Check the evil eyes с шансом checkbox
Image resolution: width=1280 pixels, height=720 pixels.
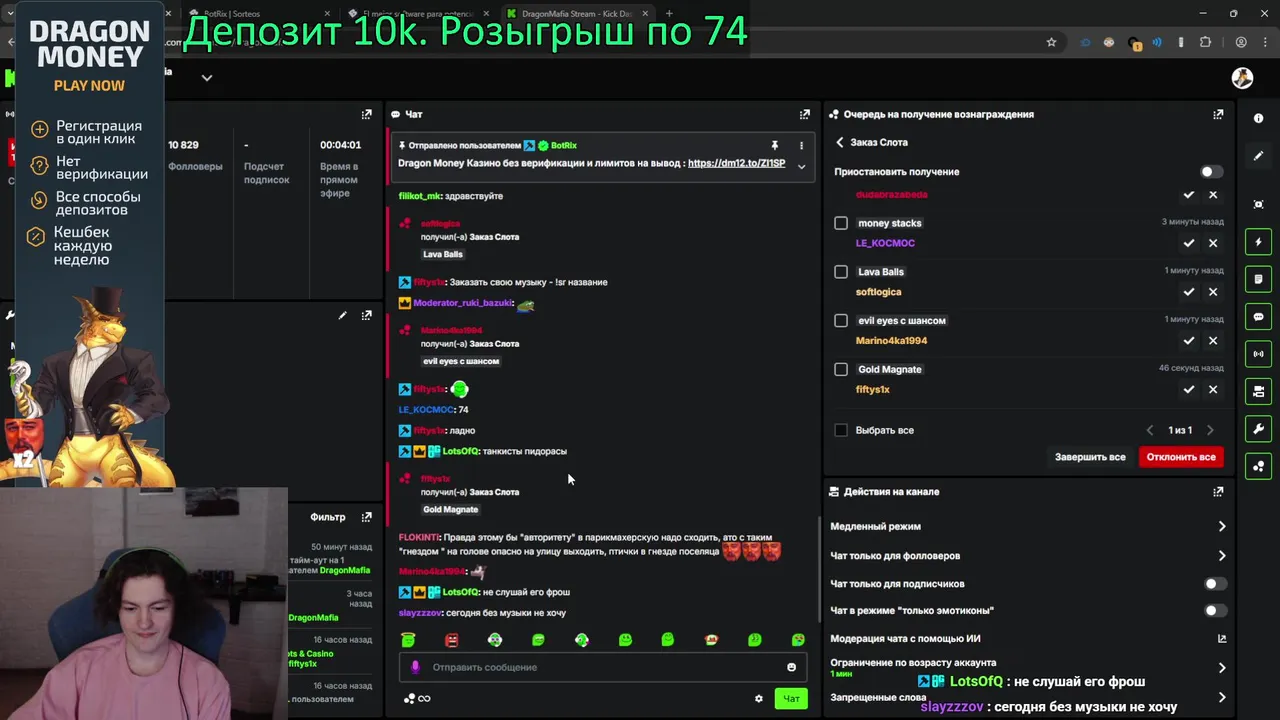841,321
